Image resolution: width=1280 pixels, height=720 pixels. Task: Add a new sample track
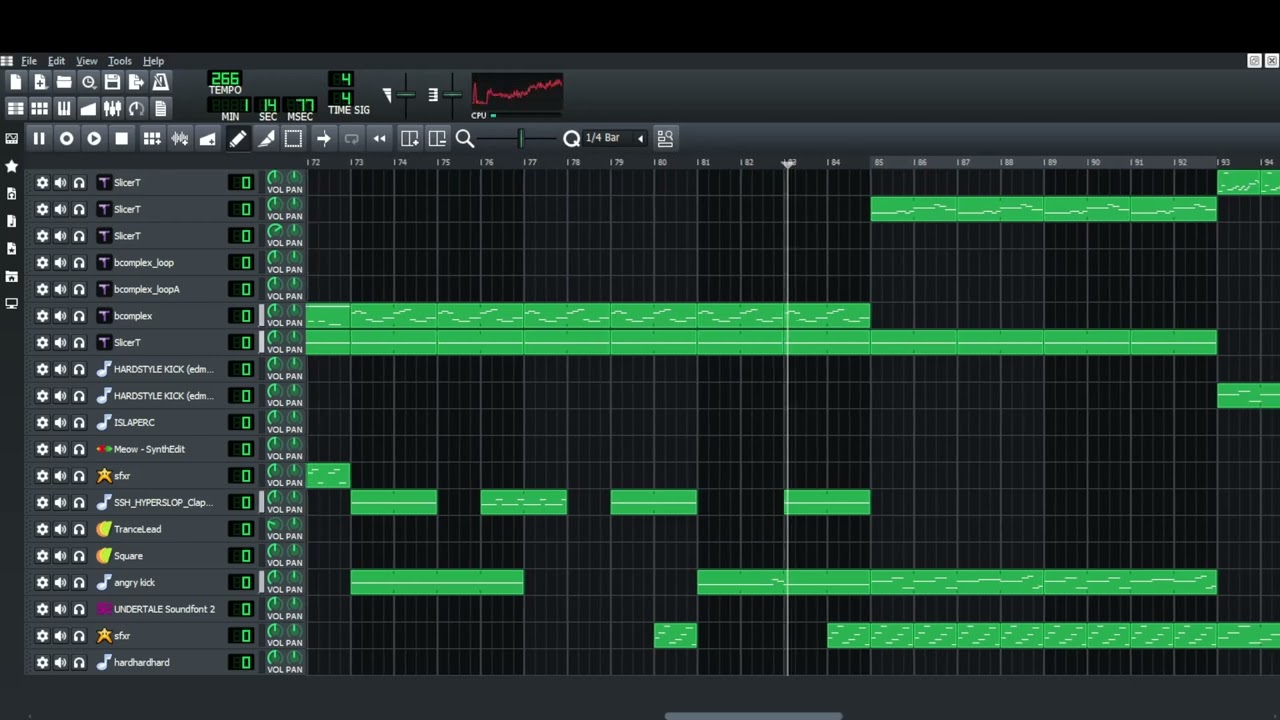pyautogui.click(x=179, y=138)
